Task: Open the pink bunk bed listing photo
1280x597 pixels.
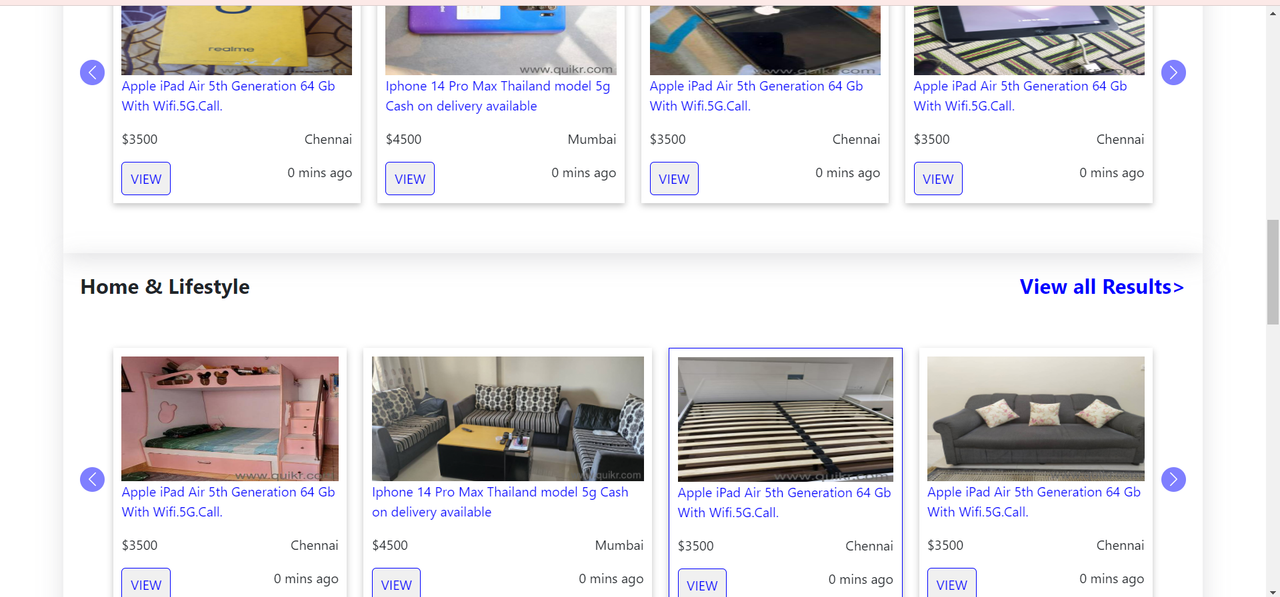Action: click(230, 419)
